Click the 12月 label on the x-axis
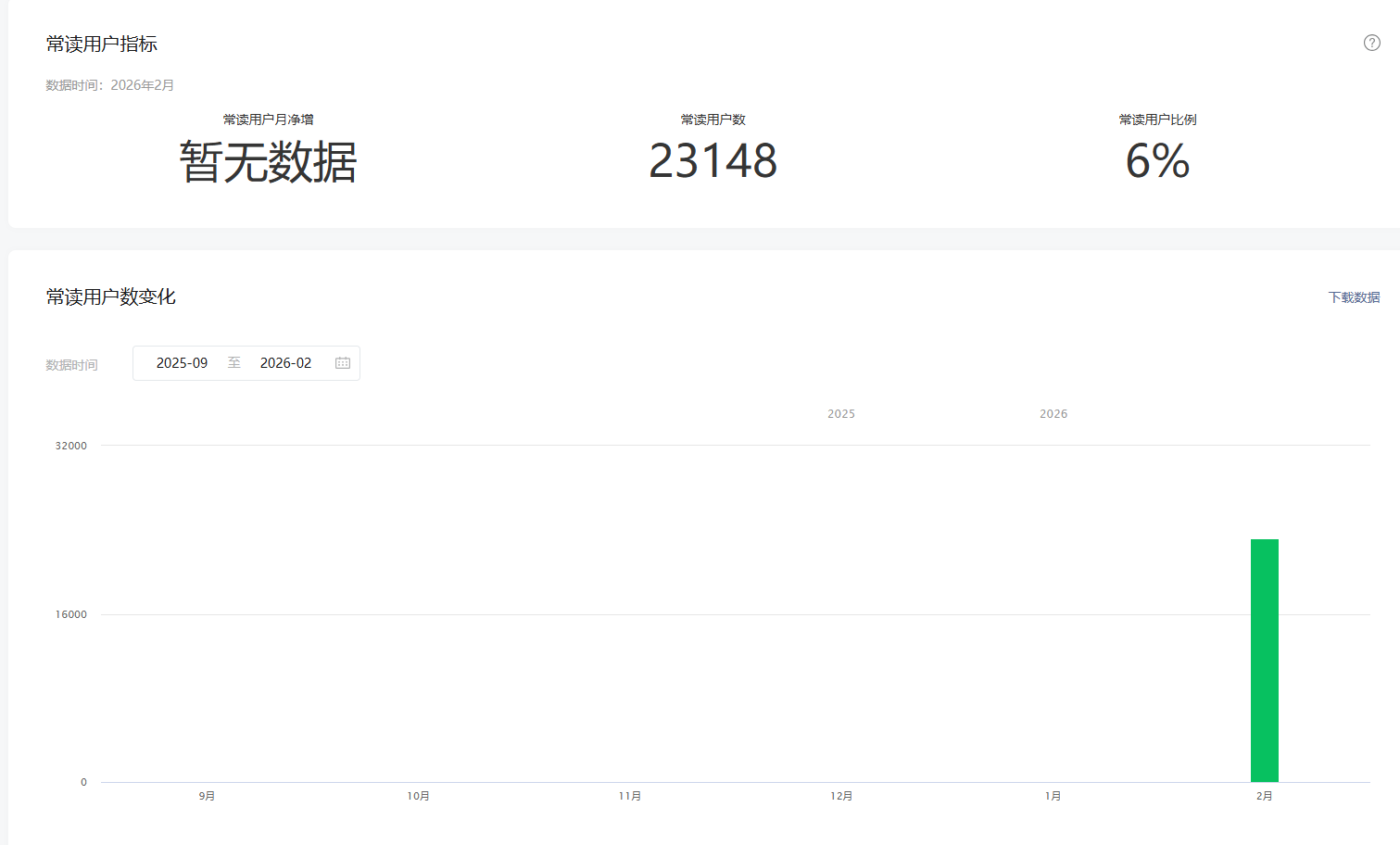 pyautogui.click(x=841, y=796)
